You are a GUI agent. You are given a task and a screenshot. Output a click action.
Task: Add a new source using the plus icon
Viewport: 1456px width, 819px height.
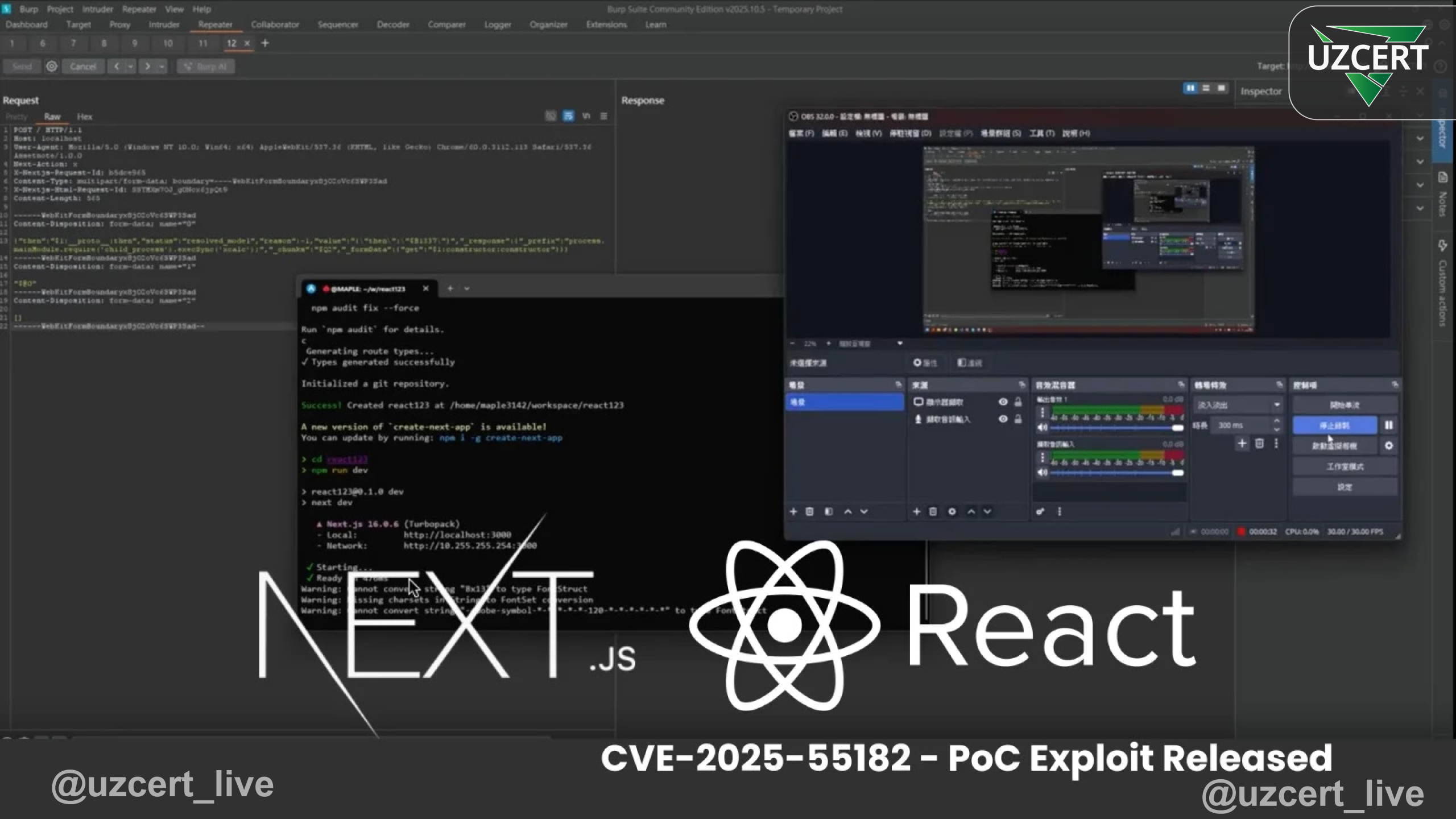(x=917, y=512)
